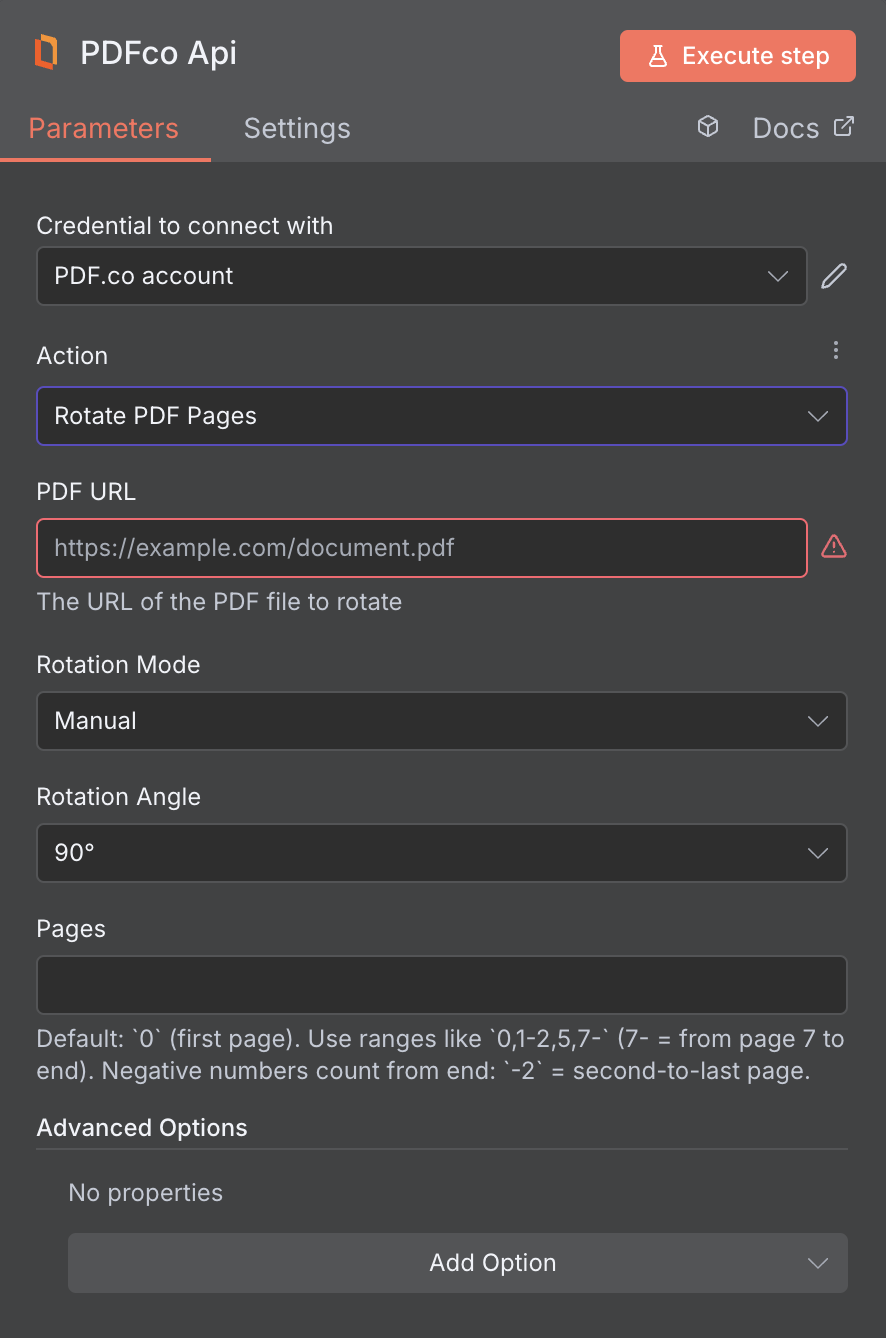
Task: Click the Advanced Options section heading
Action: click(x=141, y=1127)
